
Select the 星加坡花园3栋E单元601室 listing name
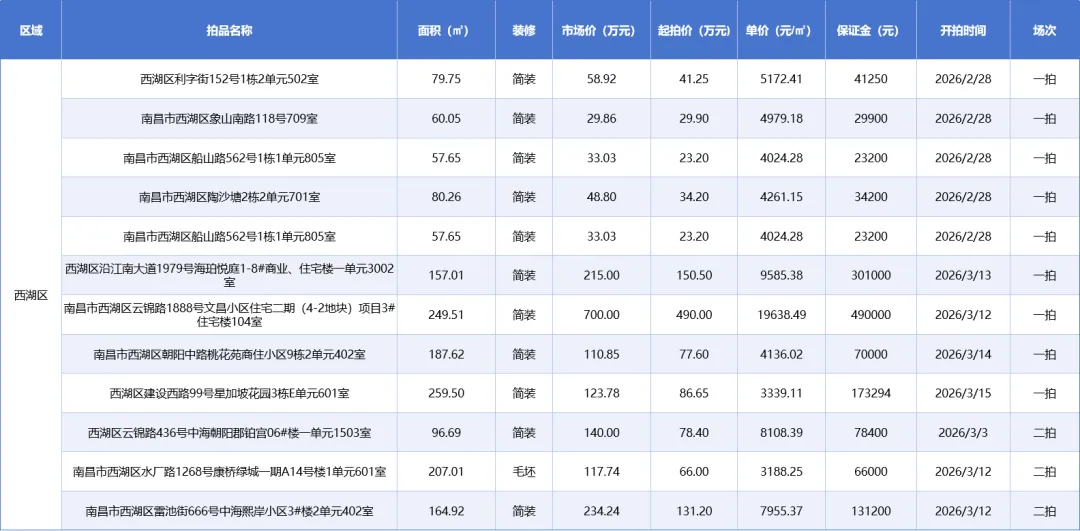(x=229, y=394)
